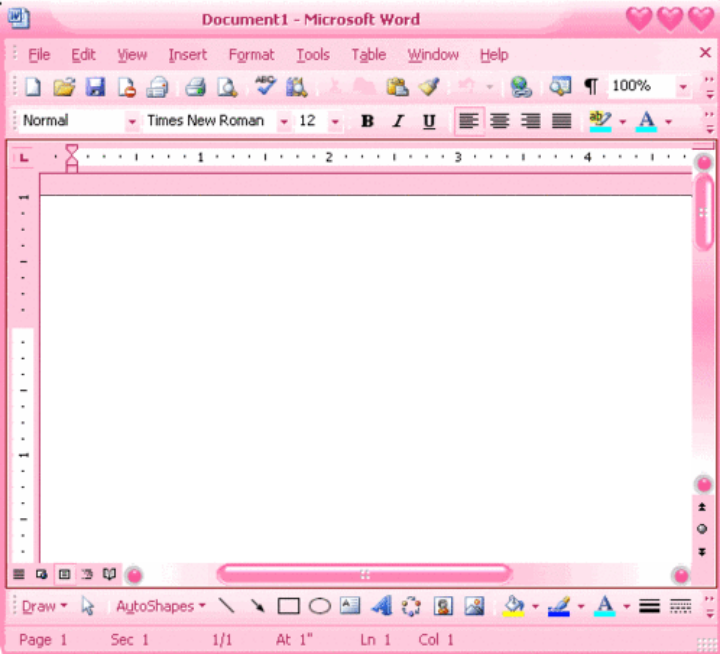
Task: Click the Draw menu button
Action: pos(44,606)
